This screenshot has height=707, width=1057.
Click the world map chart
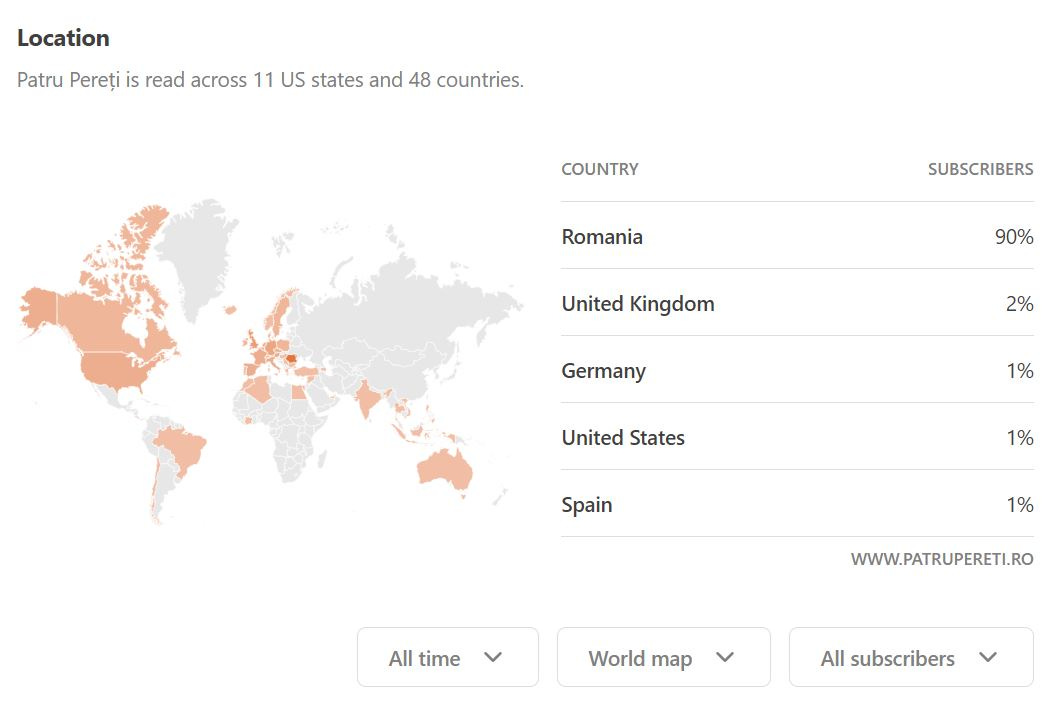pyautogui.click(x=270, y=361)
